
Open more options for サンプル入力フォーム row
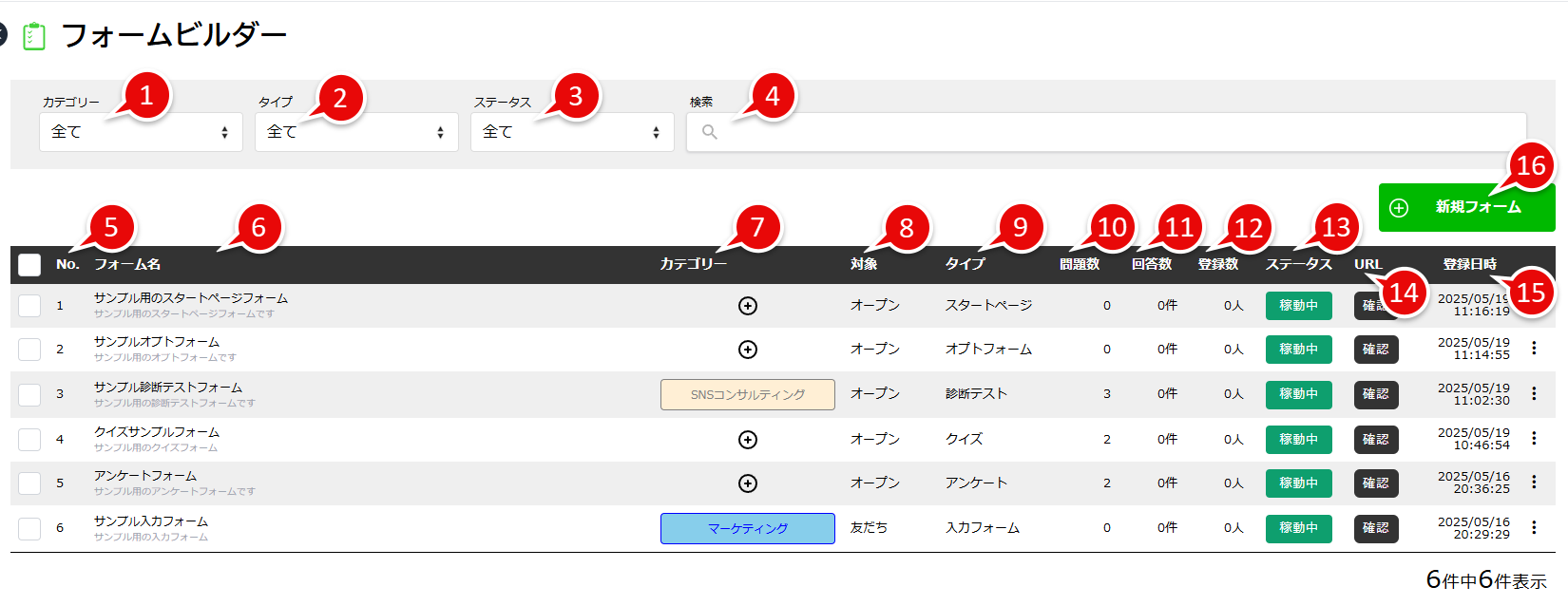pos(1534,527)
